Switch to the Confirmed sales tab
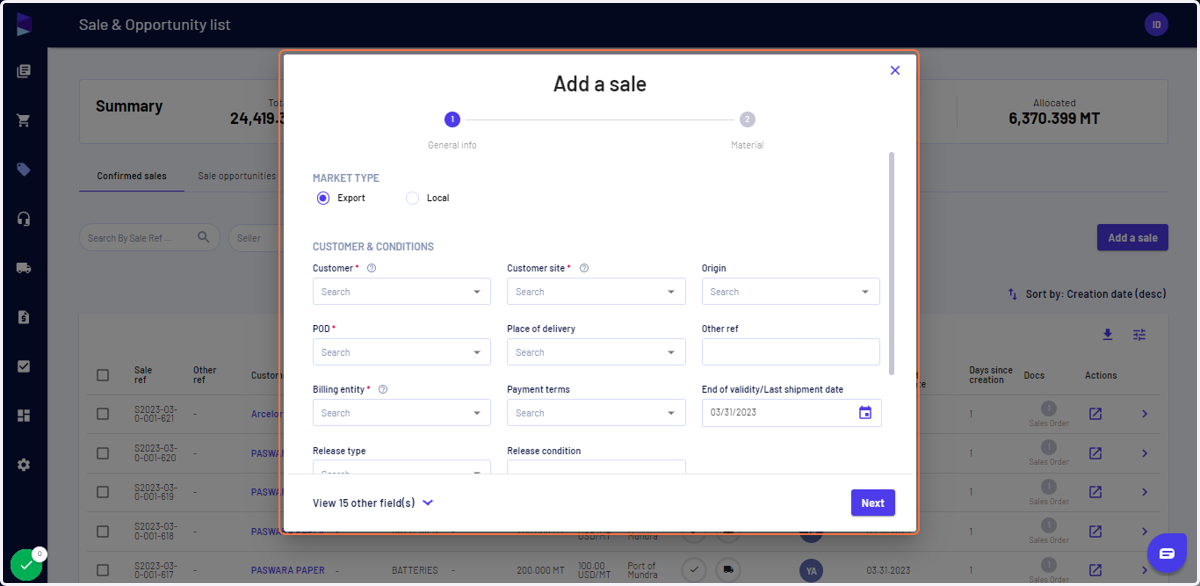This screenshot has width=1200, height=586. click(132, 176)
